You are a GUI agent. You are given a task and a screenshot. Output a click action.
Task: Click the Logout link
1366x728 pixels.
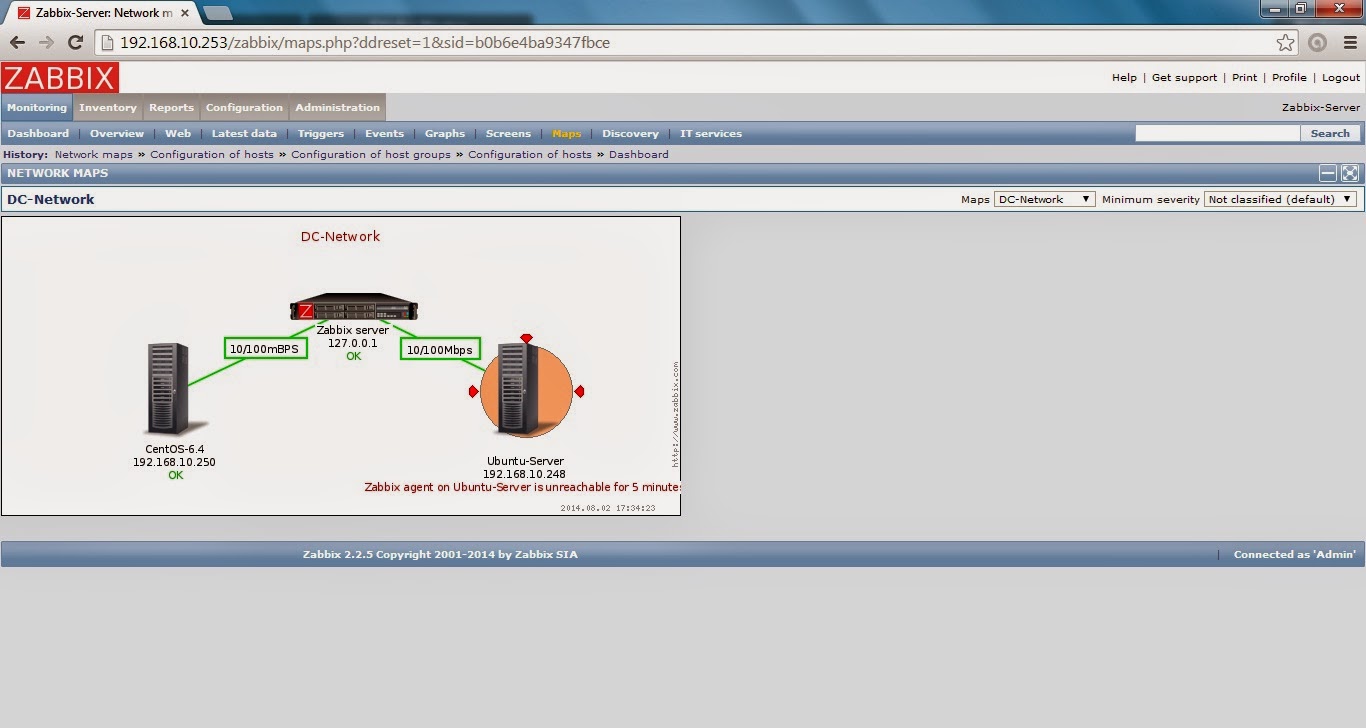click(x=1341, y=78)
